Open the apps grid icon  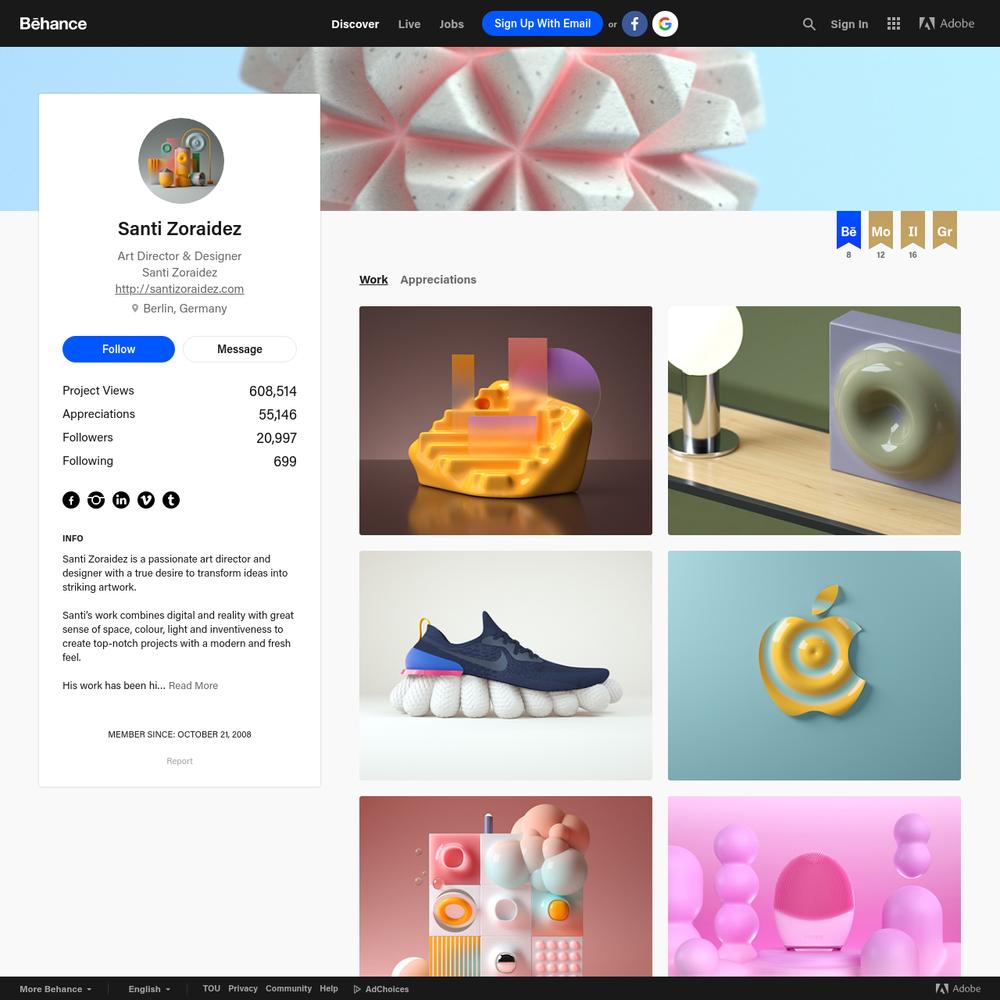893,24
